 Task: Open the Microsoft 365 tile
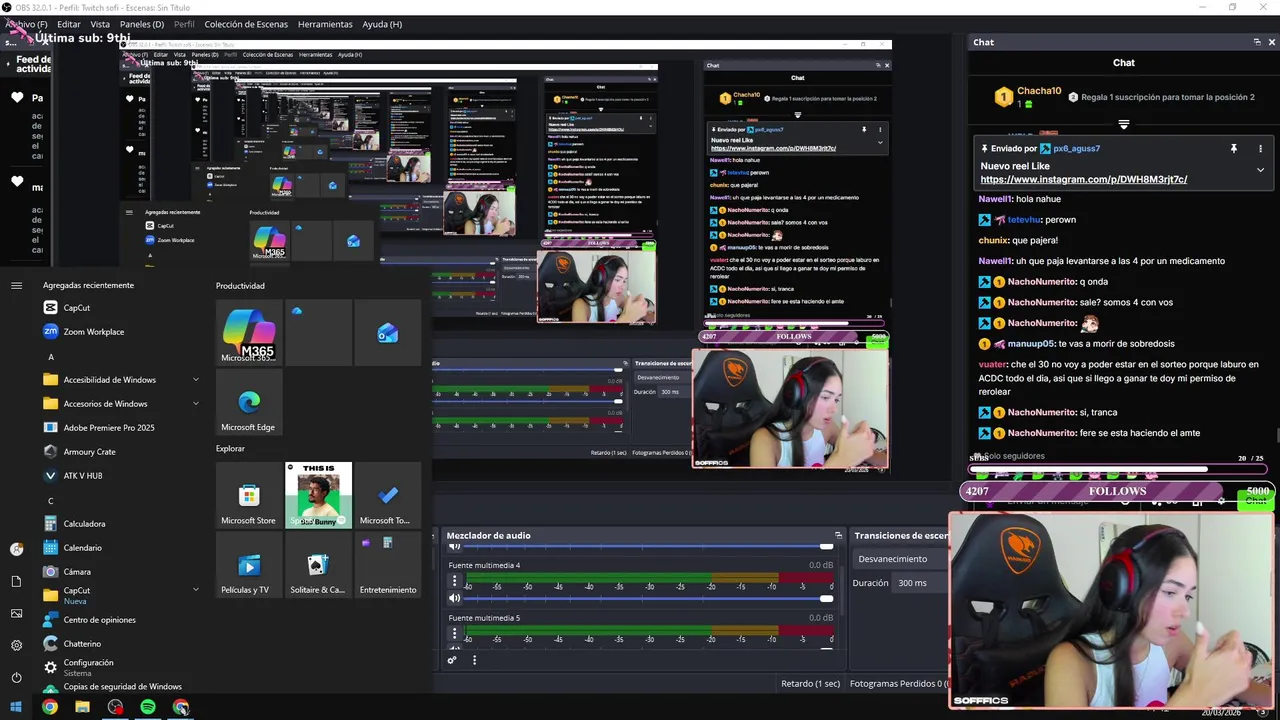(249, 333)
